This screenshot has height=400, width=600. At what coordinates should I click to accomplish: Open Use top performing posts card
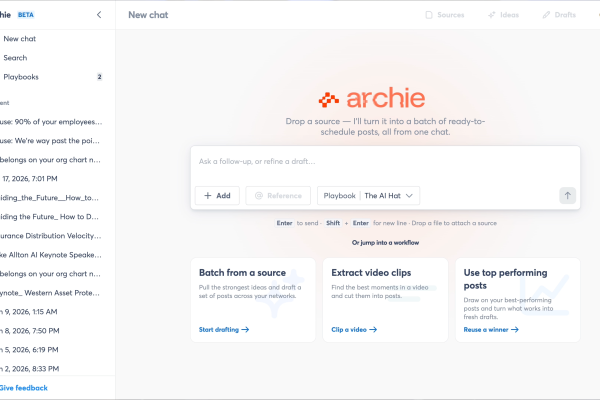click(518, 300)
